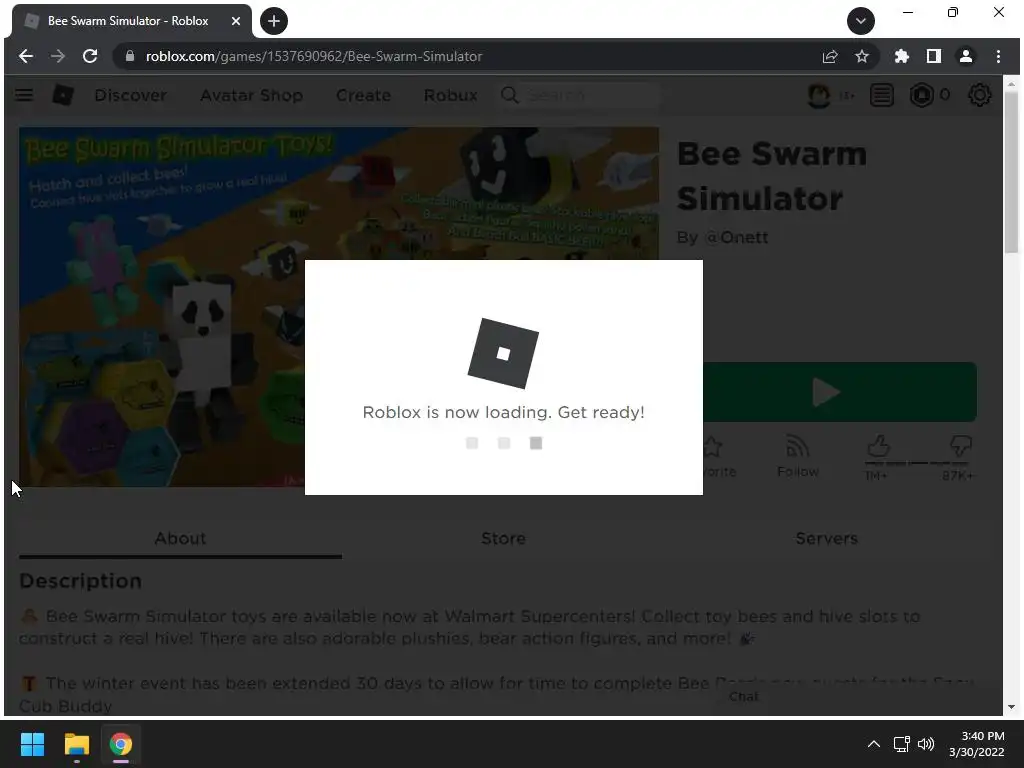1024x768 pixels.
Task: Go back in the browser
Action: [25, 56]
